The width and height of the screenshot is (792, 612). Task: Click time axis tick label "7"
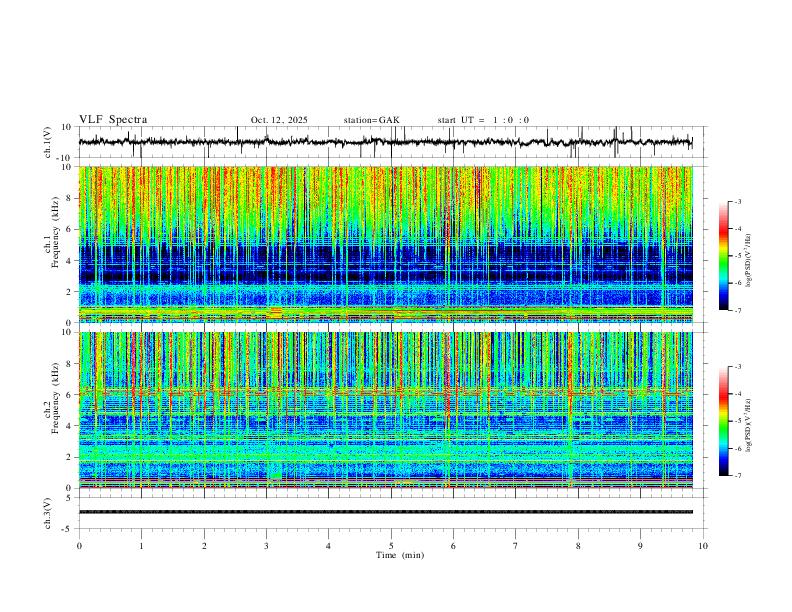(516, 546)
